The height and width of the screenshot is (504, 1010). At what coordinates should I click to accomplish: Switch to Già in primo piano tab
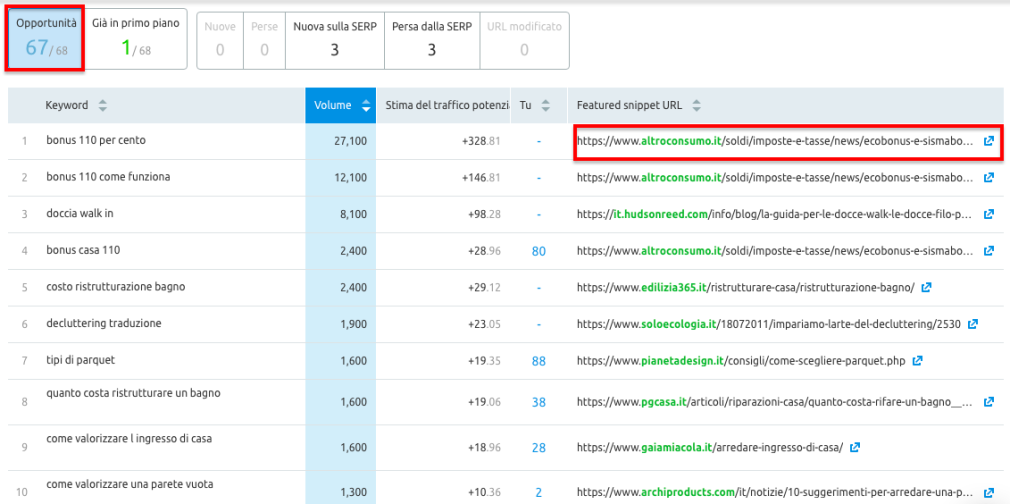click(x=136, y=36)
